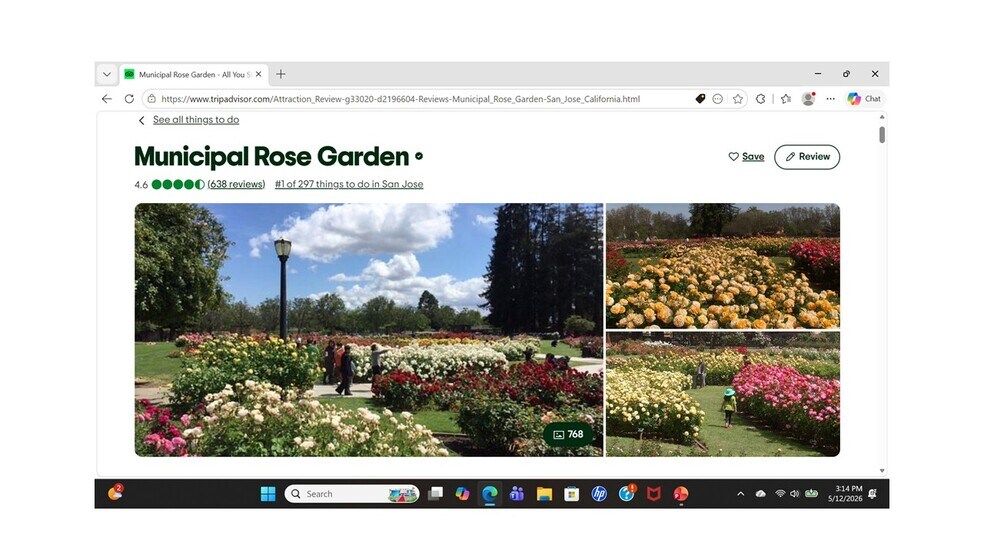Open the browser extensions puzzle icon
The width and height of the screenshot is (984, 554).
(761, 99)
